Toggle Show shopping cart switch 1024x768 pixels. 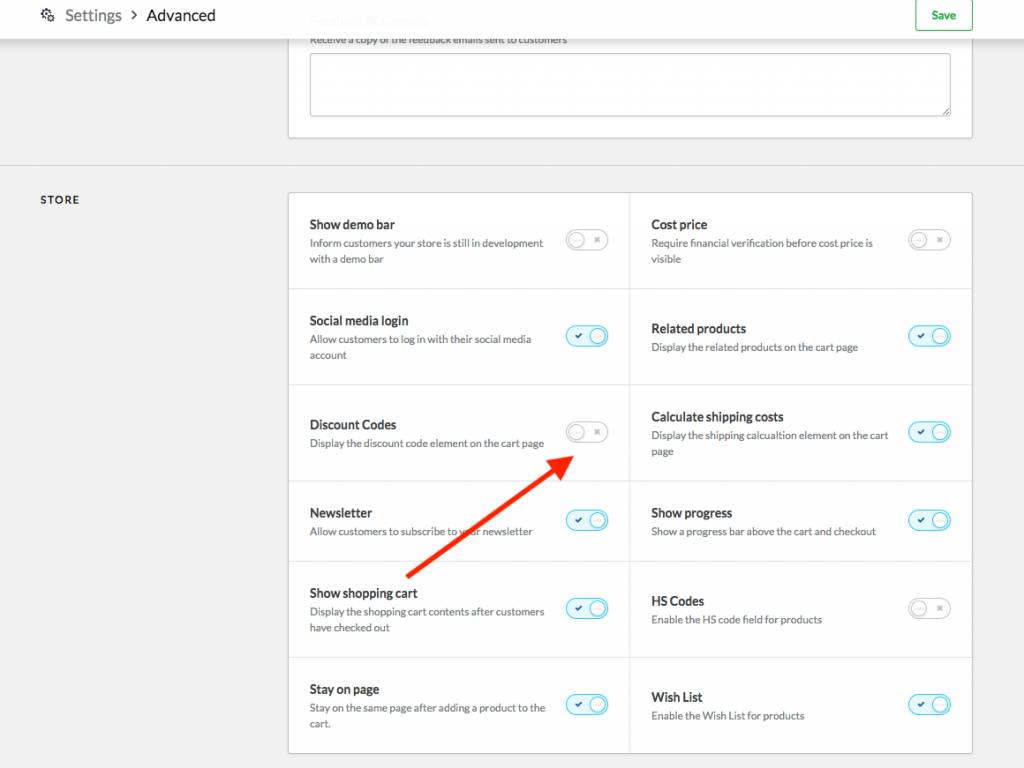(587, 608)
